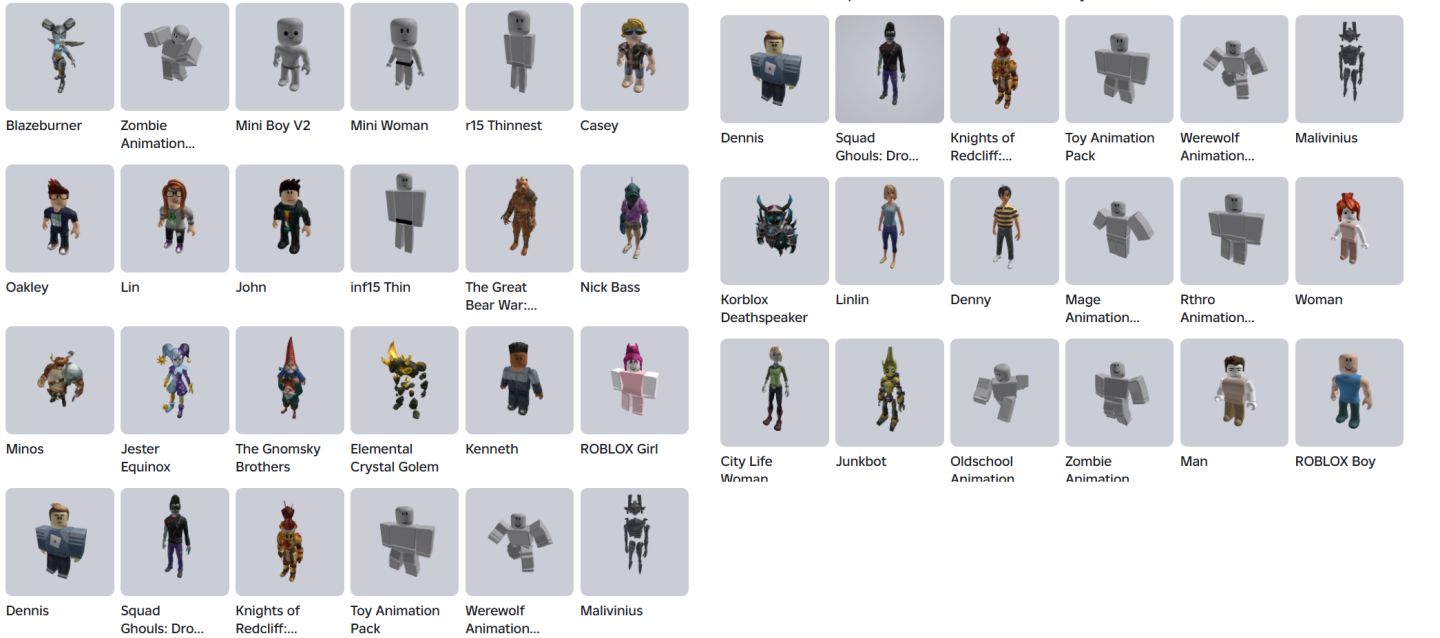The width and height of the screenshot is (1440, 638).
Task: Click the "Rthro Animation..." label
Action: tap(1218, 309)
